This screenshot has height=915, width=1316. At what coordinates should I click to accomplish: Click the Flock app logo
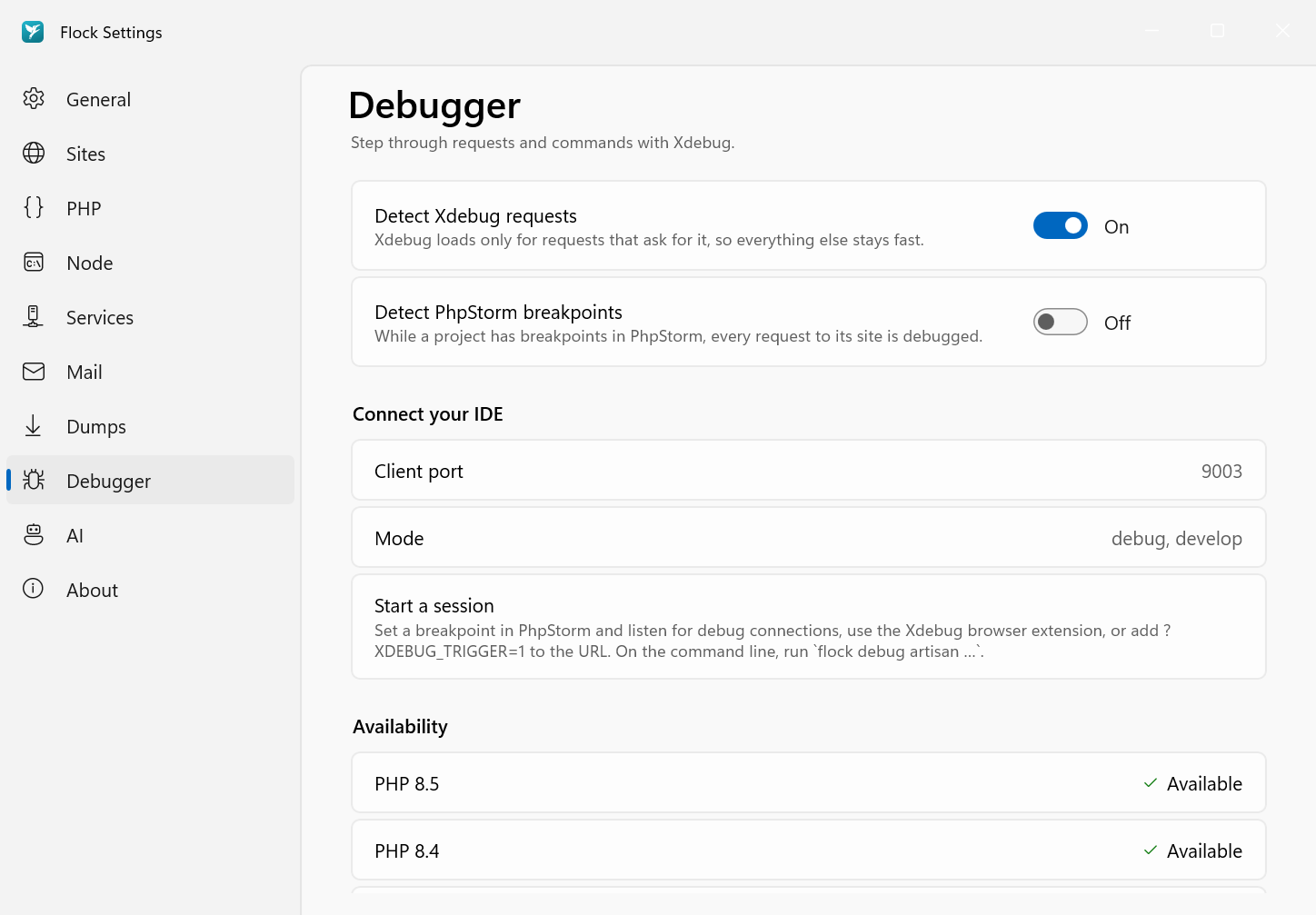(33, 32)
